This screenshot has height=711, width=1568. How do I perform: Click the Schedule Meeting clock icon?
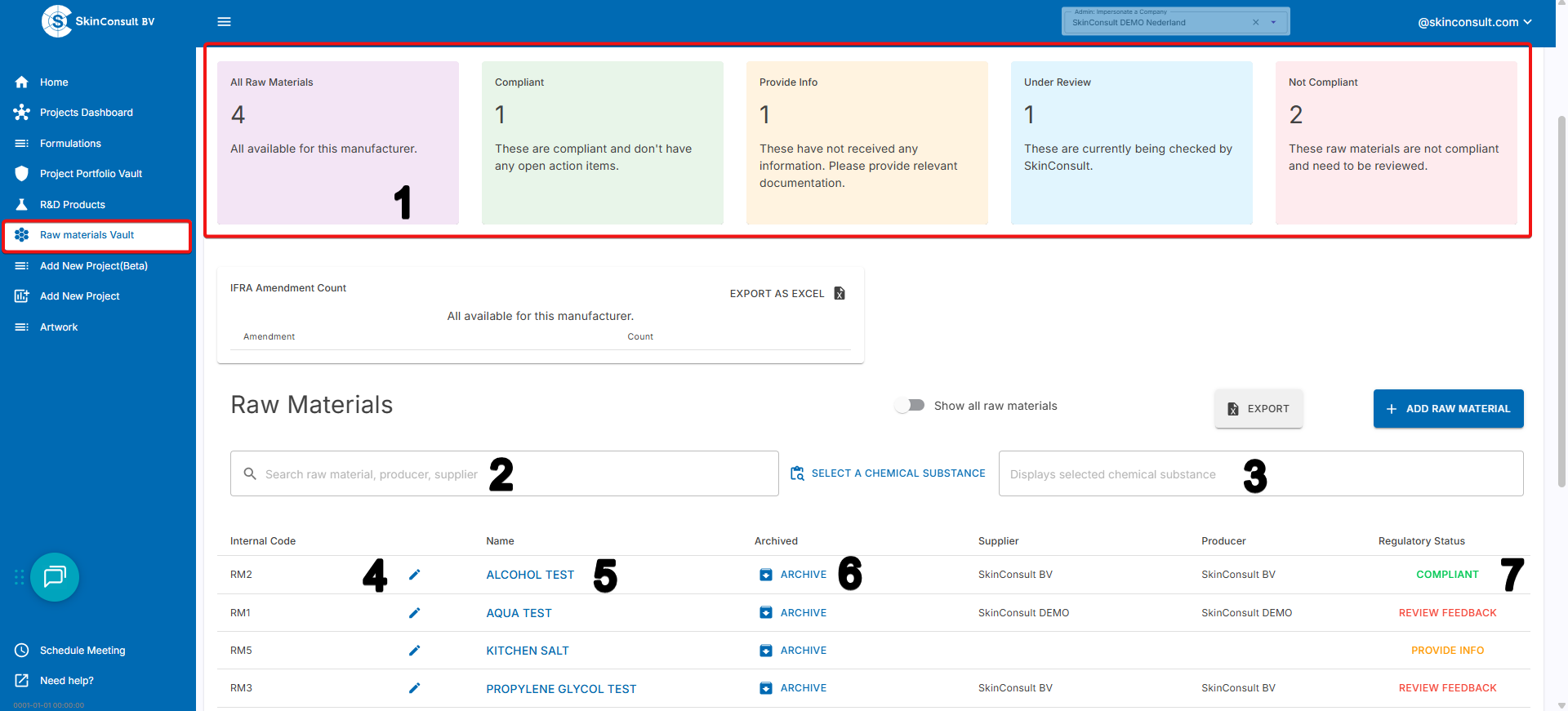click(22, 651)
